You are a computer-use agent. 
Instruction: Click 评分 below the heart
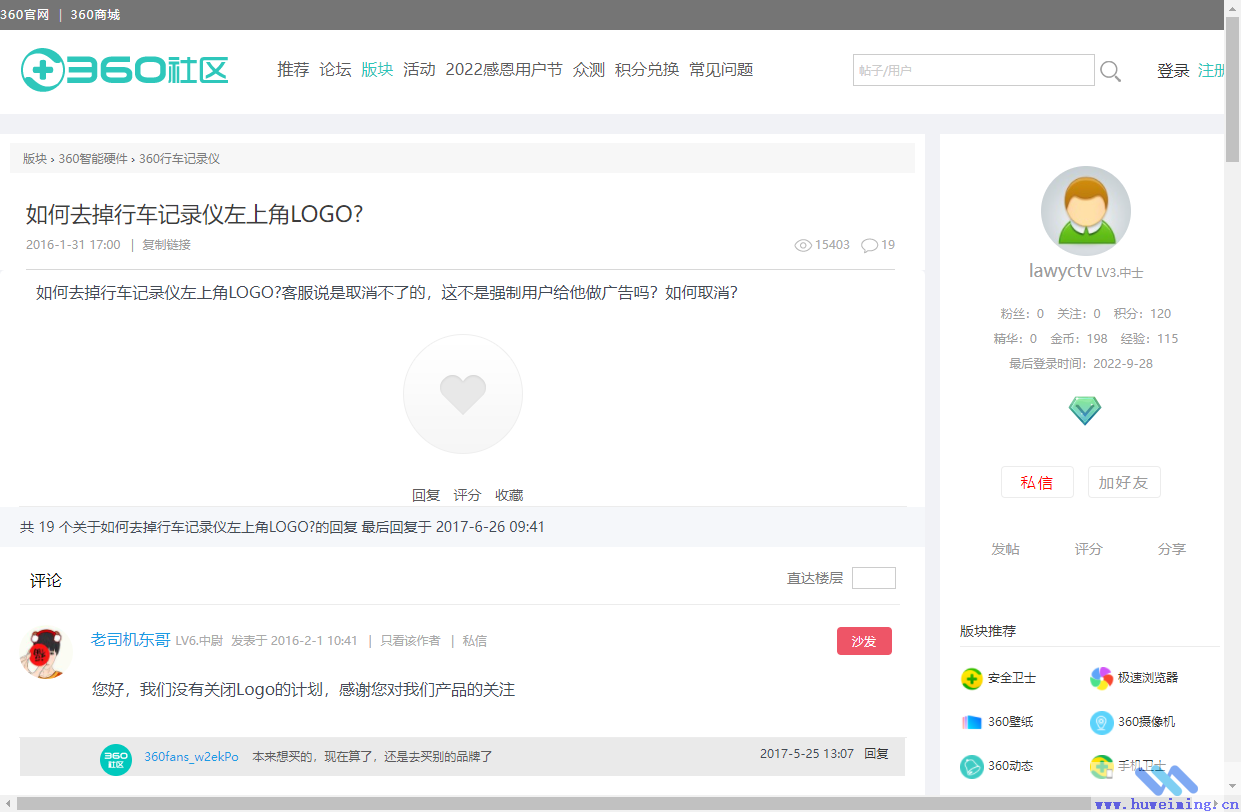point(467,495)
